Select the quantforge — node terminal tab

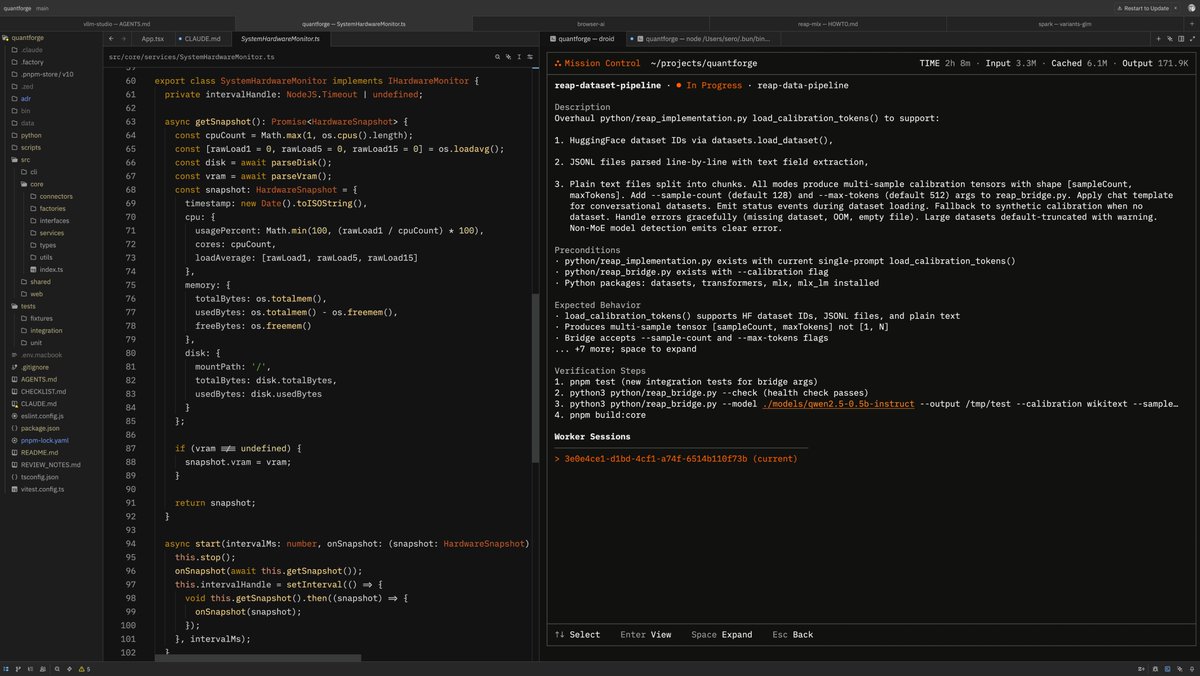(x=704, y=39)
